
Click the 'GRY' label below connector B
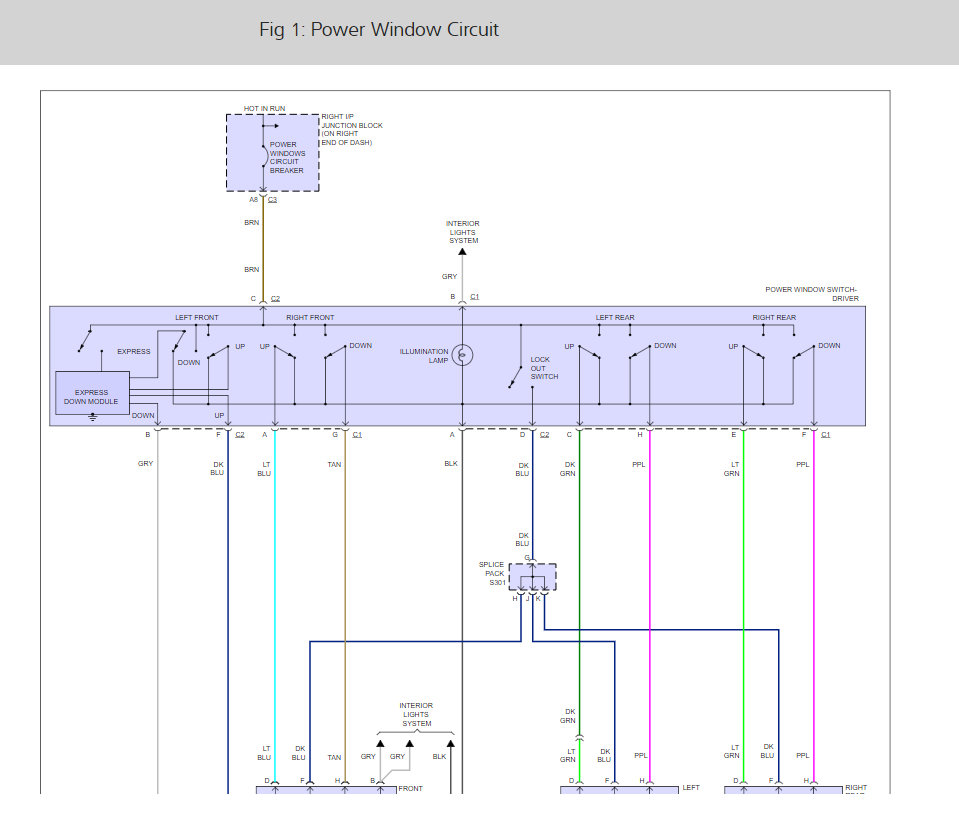(146, 464)
